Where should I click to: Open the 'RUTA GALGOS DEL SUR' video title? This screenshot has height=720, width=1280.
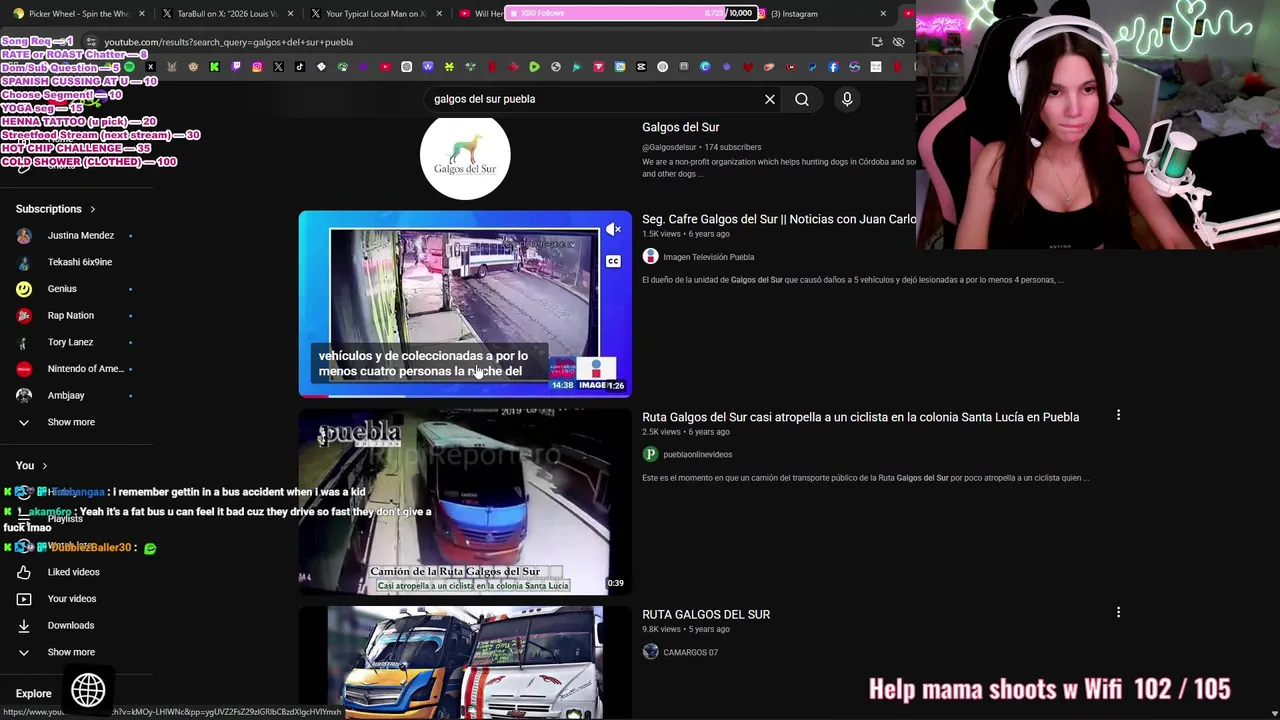point(706,615)
